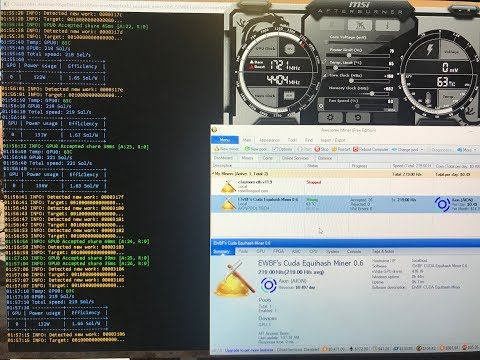The height and width of the screenshot is (360, 480).
Task: Select the System details tab
Action: pos(332,251)
